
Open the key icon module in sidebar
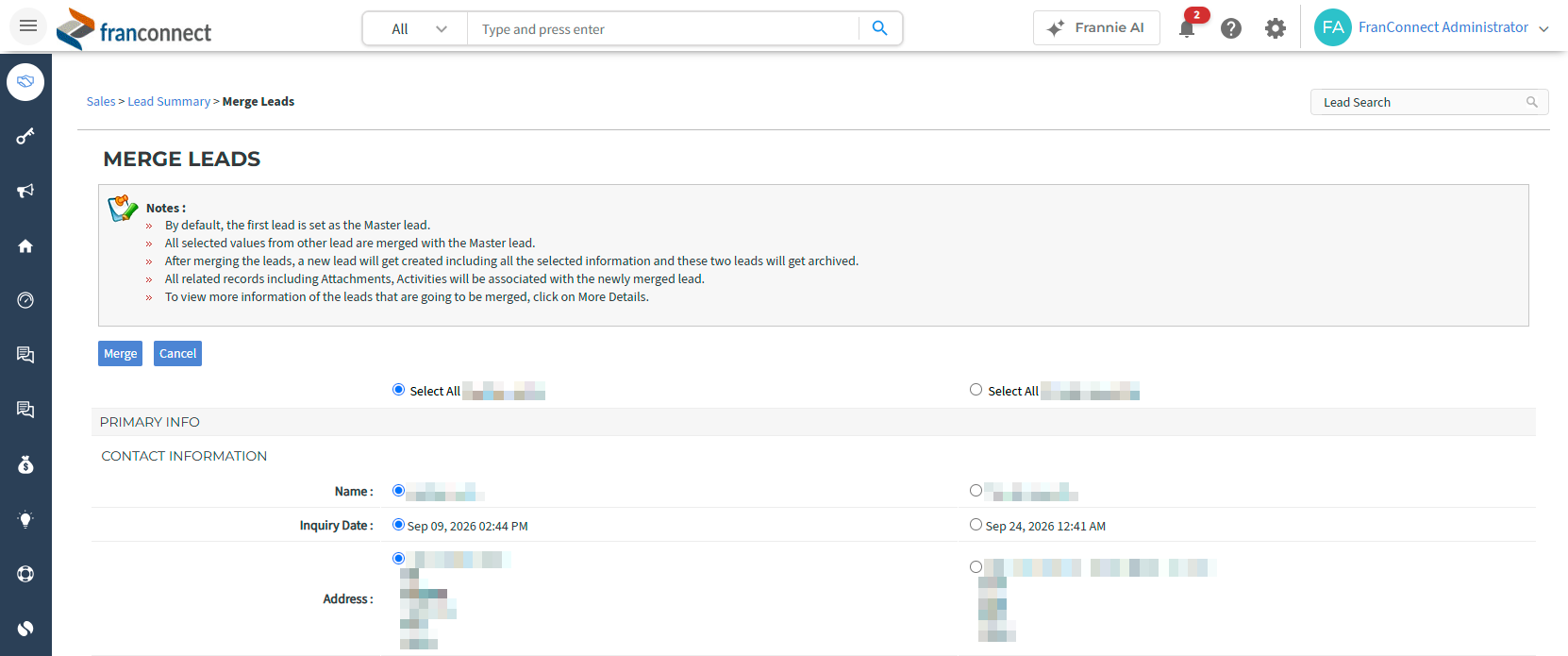25,136
